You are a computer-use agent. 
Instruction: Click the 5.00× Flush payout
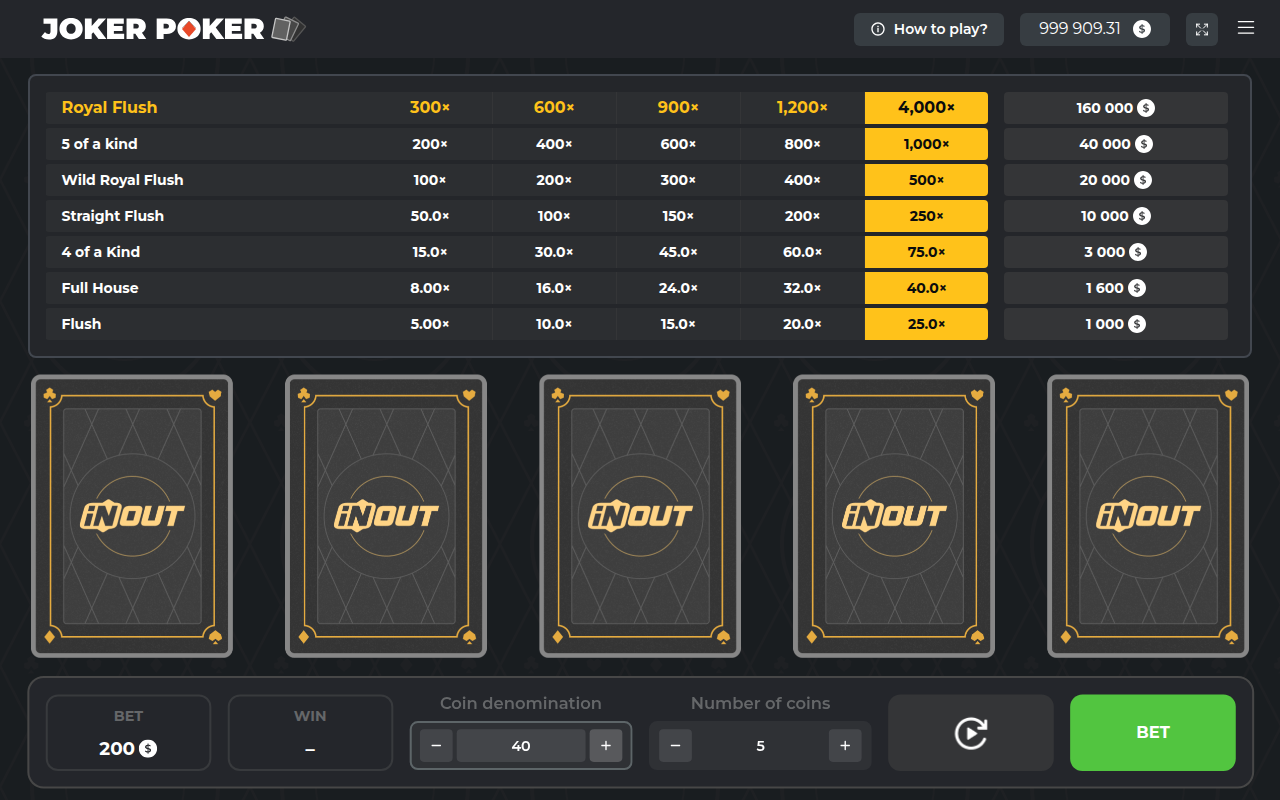pos(430,324)
